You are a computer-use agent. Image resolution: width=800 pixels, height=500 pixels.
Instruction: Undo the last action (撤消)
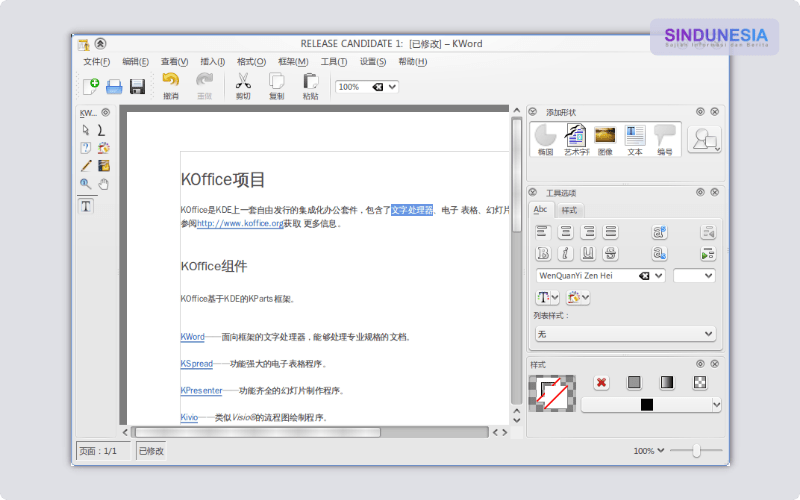tap(171, 85)
